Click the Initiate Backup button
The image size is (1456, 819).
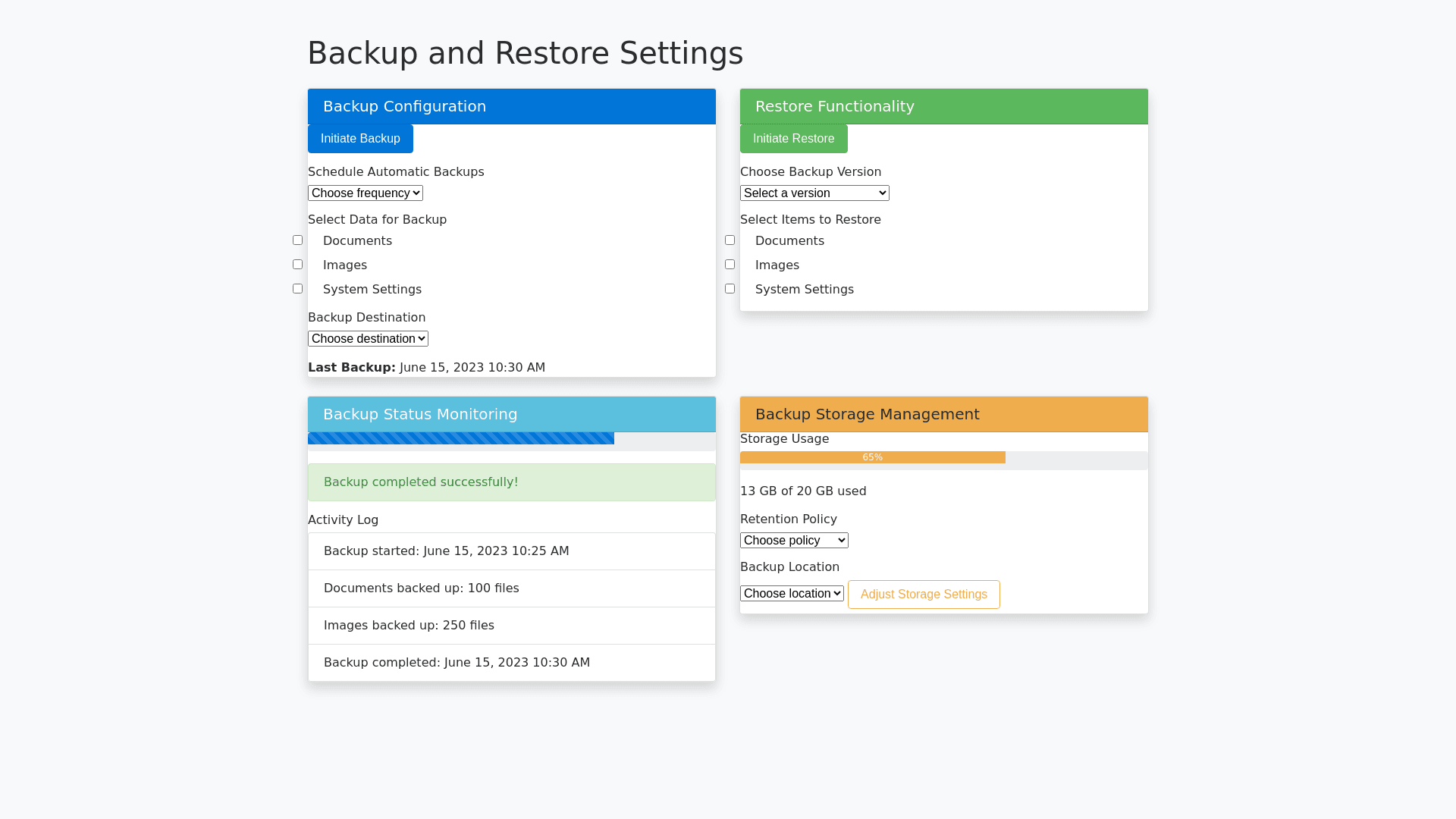coord(360,139)
